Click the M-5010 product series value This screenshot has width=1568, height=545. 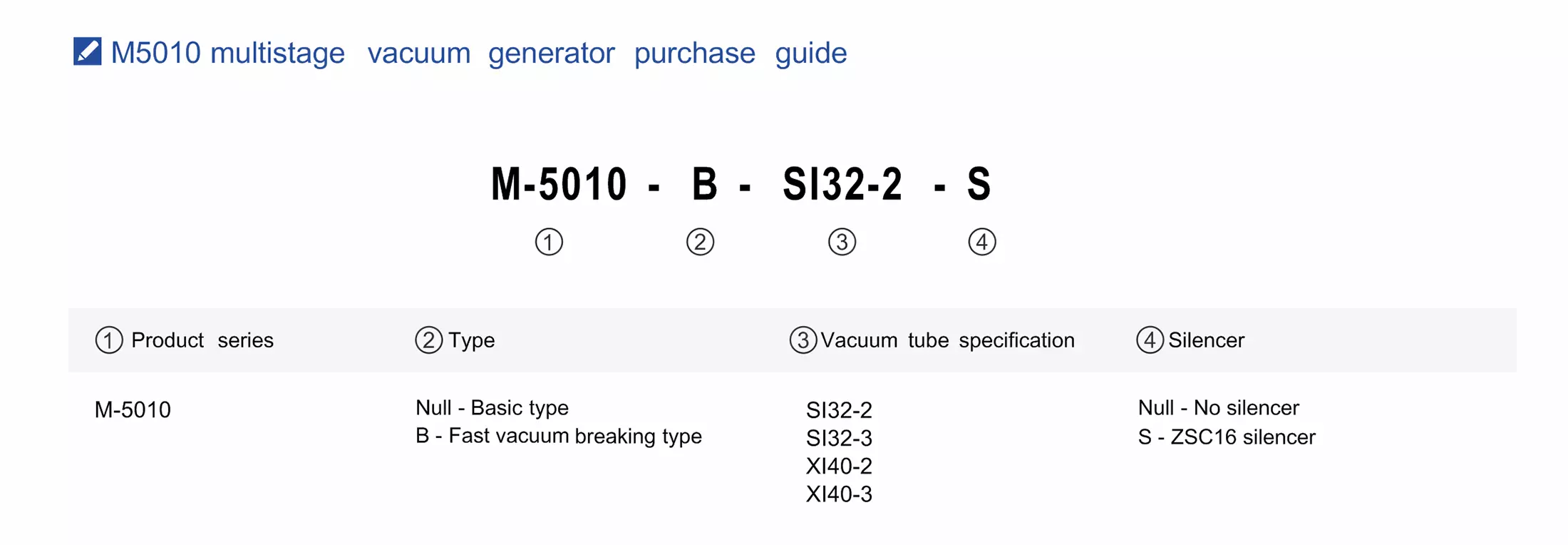coord(133,409)
